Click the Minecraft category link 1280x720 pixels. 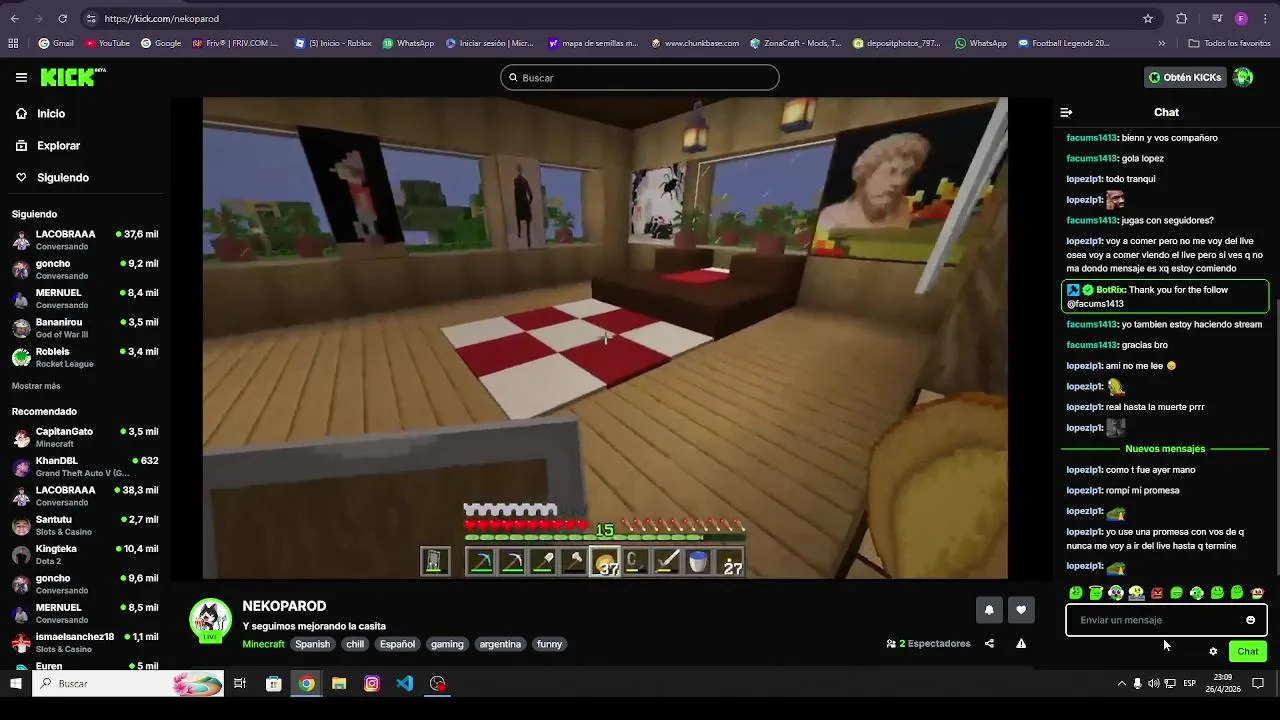tap(263, 644)
